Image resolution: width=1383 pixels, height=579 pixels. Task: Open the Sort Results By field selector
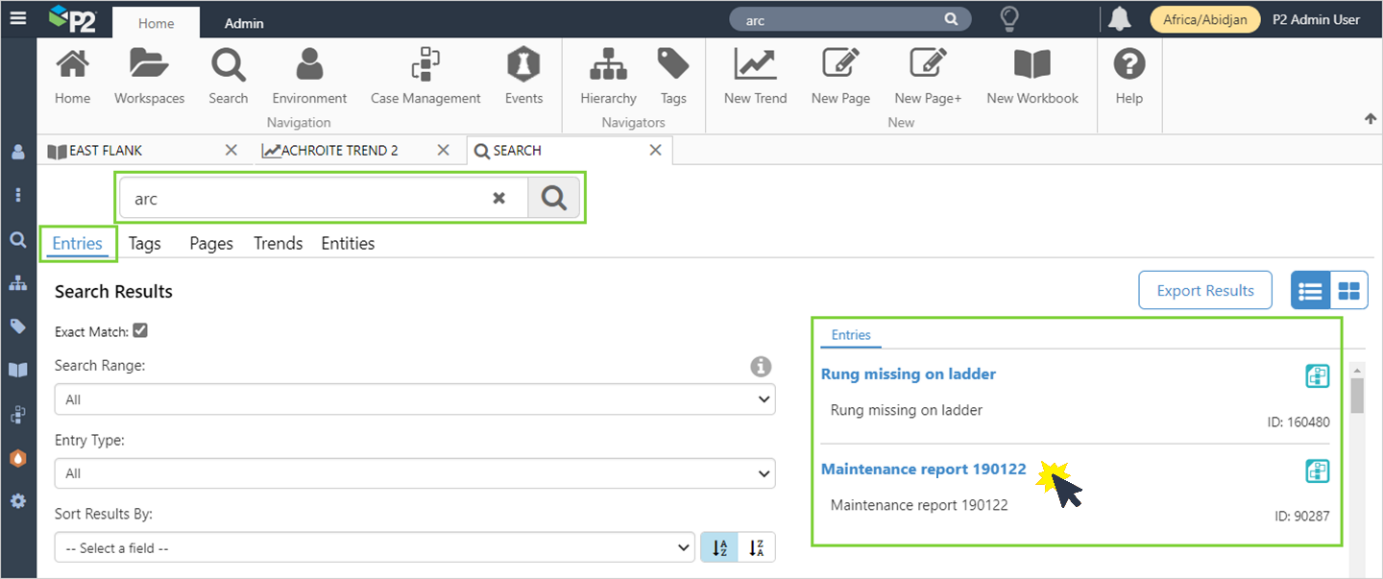pos(375,548)
